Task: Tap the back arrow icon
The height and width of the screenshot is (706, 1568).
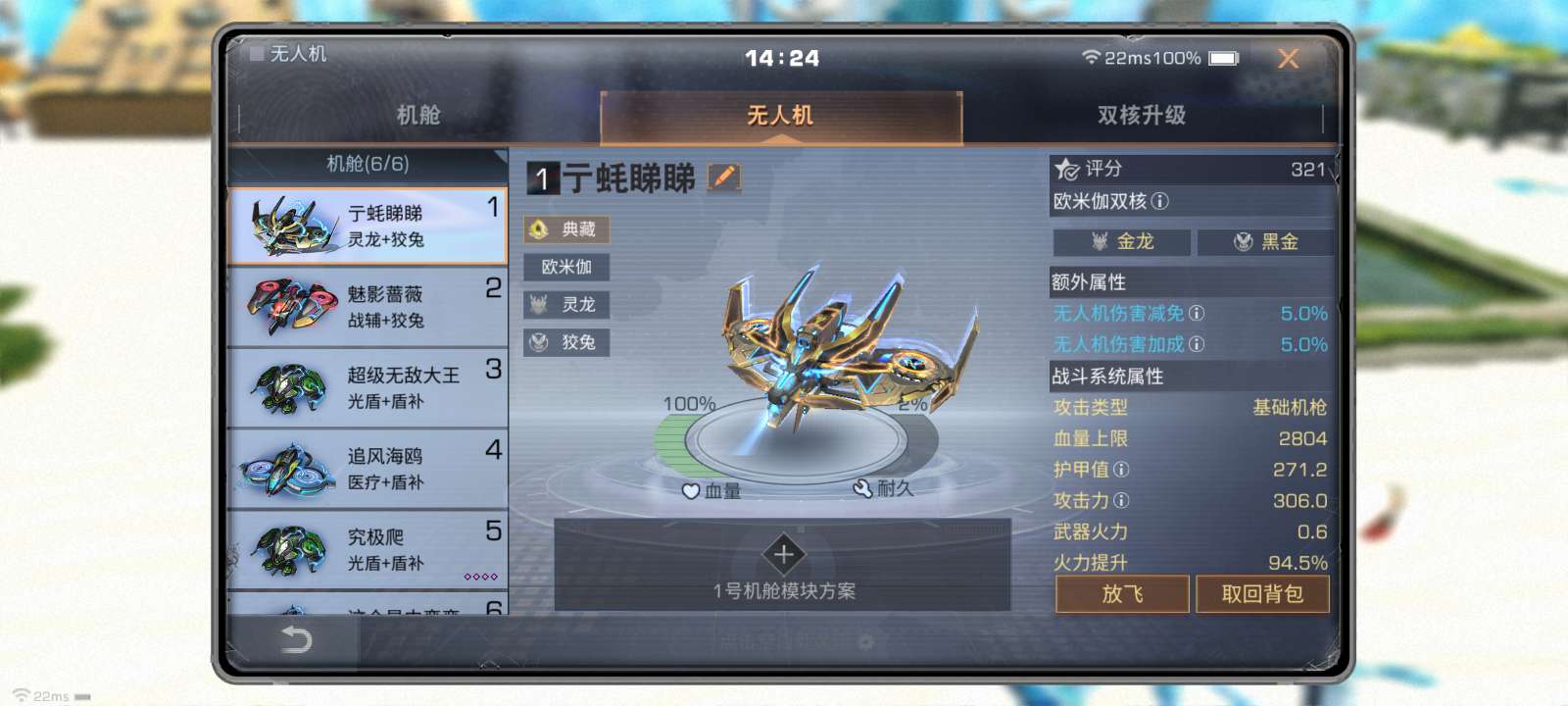Action: [296, 640]
